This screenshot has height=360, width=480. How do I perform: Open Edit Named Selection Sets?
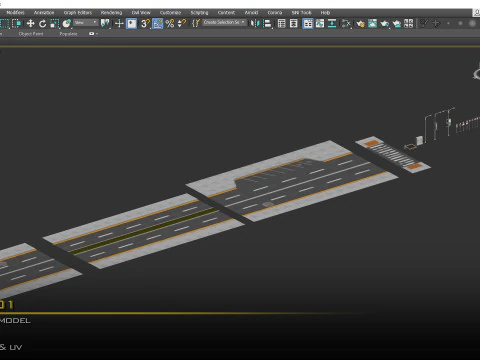tap(196, 23)
